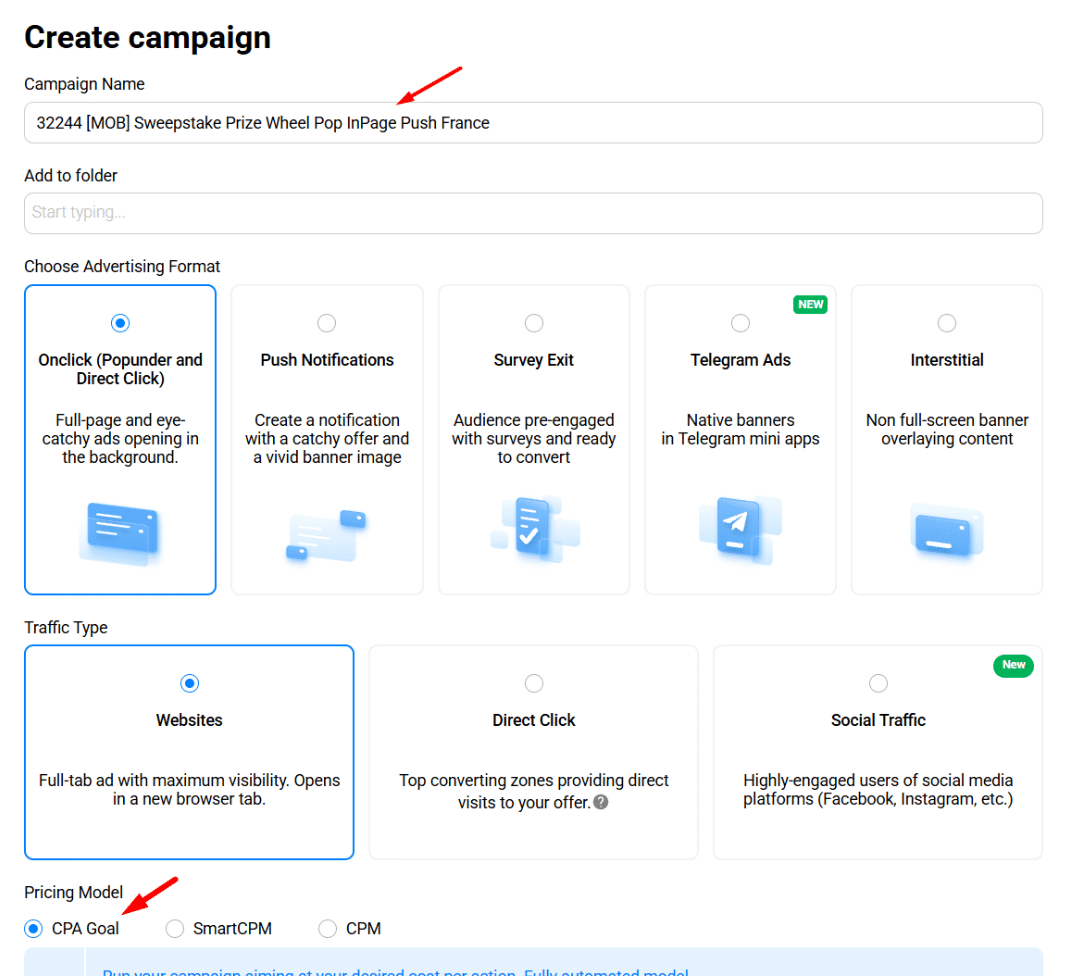This screenshot has width=1080, height=976.
Task: Pick the Social Traffic radio option
Action: [x=878, y=683]
